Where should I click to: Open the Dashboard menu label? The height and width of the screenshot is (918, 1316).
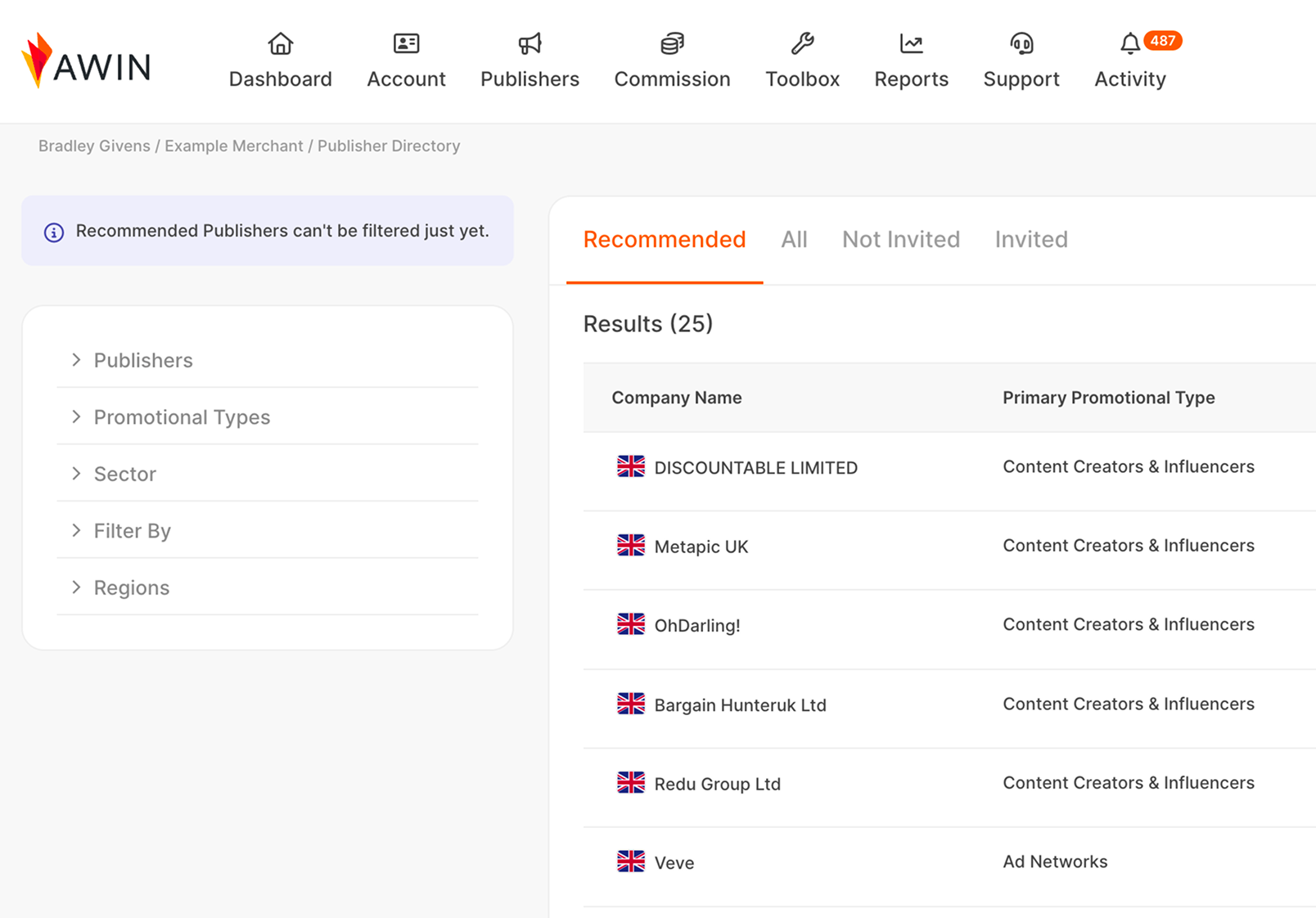click(281, 79)
